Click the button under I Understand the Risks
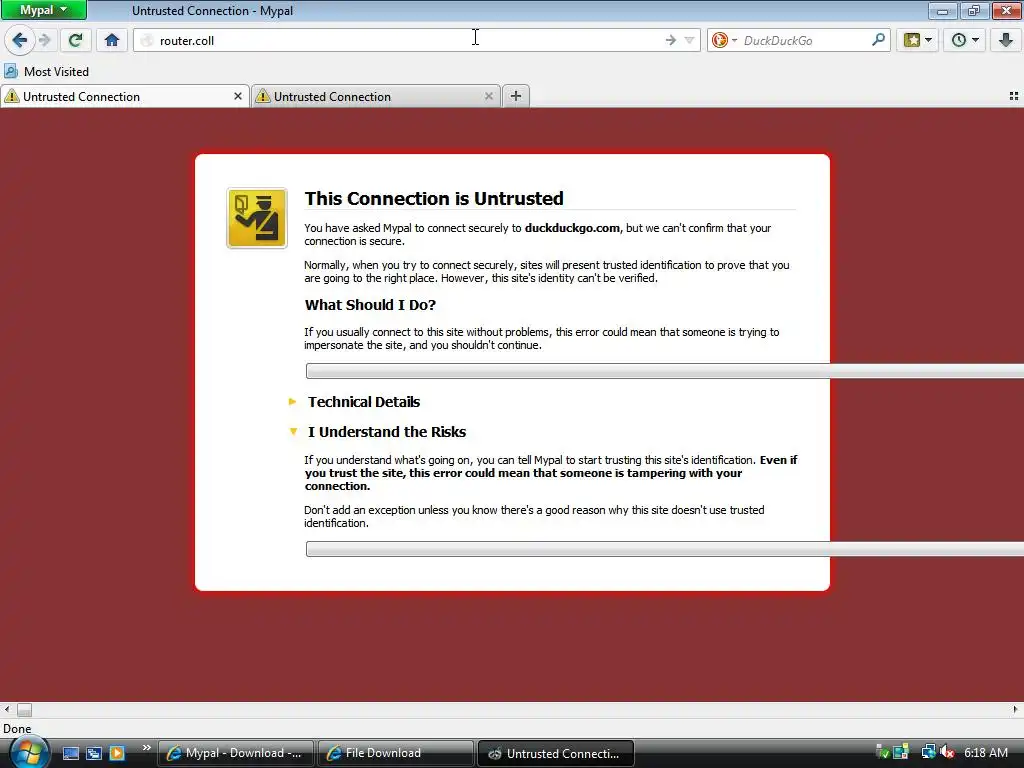This screenshot has height=768, width=1024. point(664,549)
